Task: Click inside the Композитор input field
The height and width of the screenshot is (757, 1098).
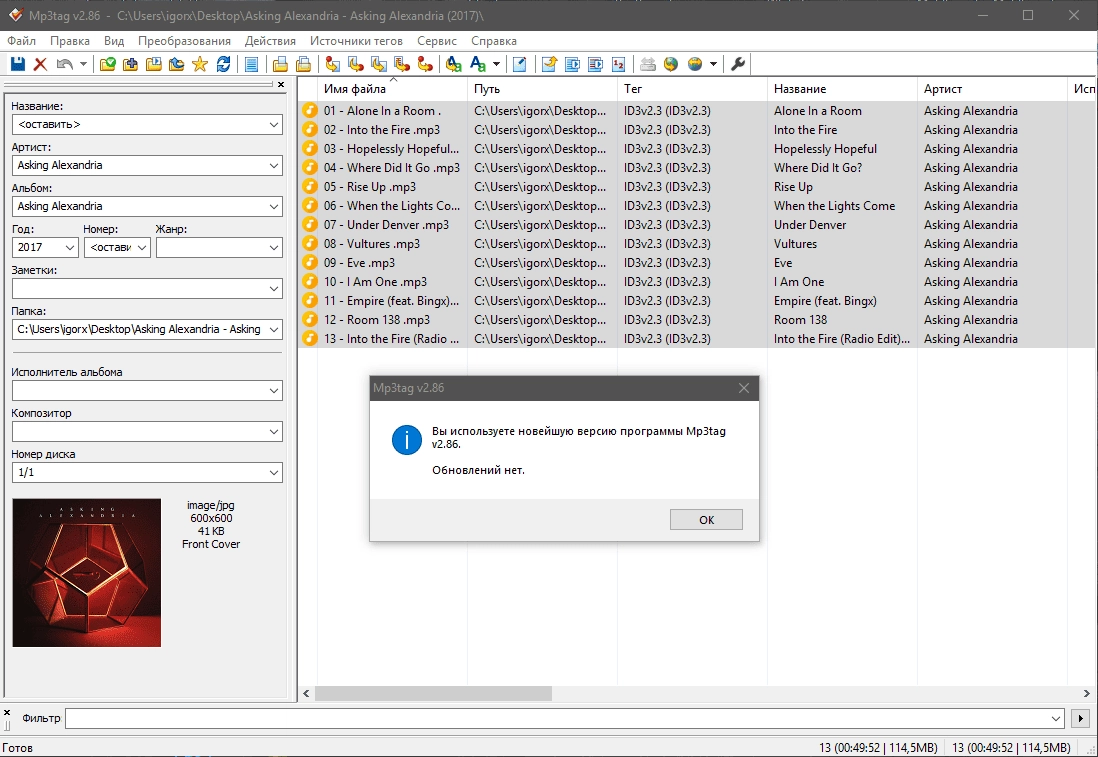Action: click(x=139, y=431)
